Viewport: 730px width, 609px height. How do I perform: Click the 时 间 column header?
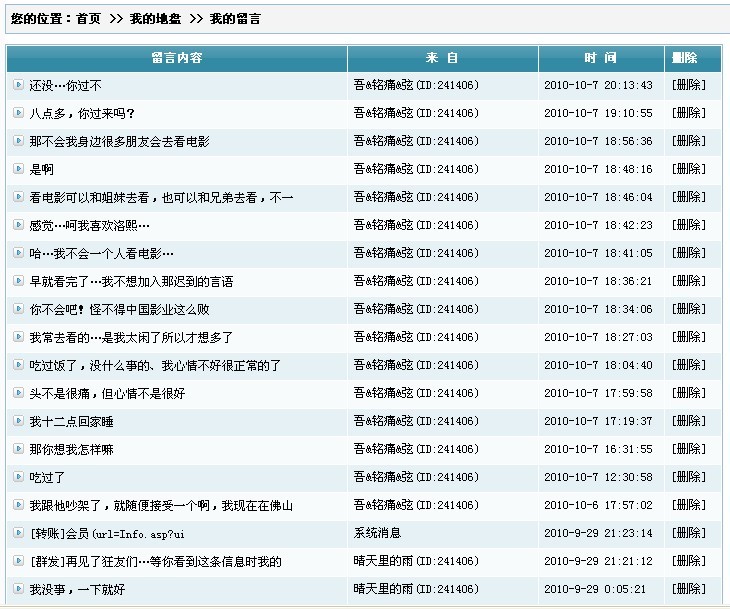[x=601, y=58]
